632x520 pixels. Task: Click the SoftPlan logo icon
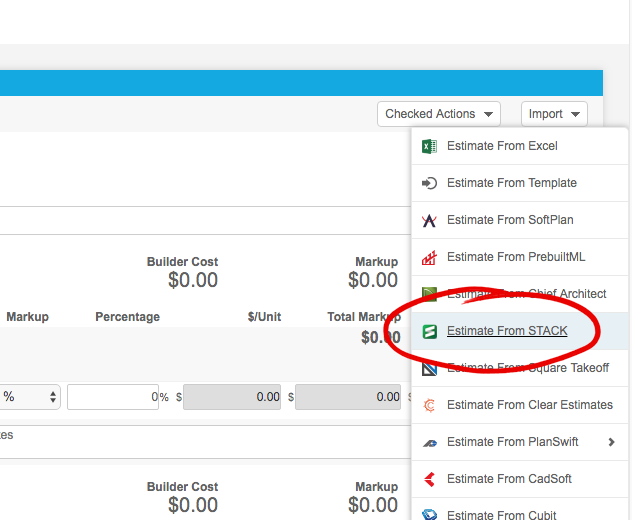429,220
